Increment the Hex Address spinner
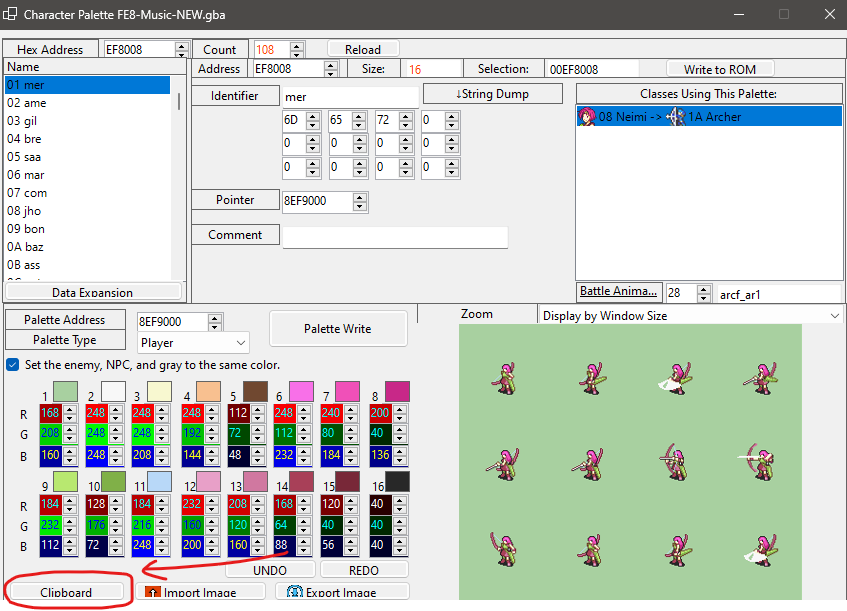The width and height of the screenshot is (847, 611). [x=181, y=45]
